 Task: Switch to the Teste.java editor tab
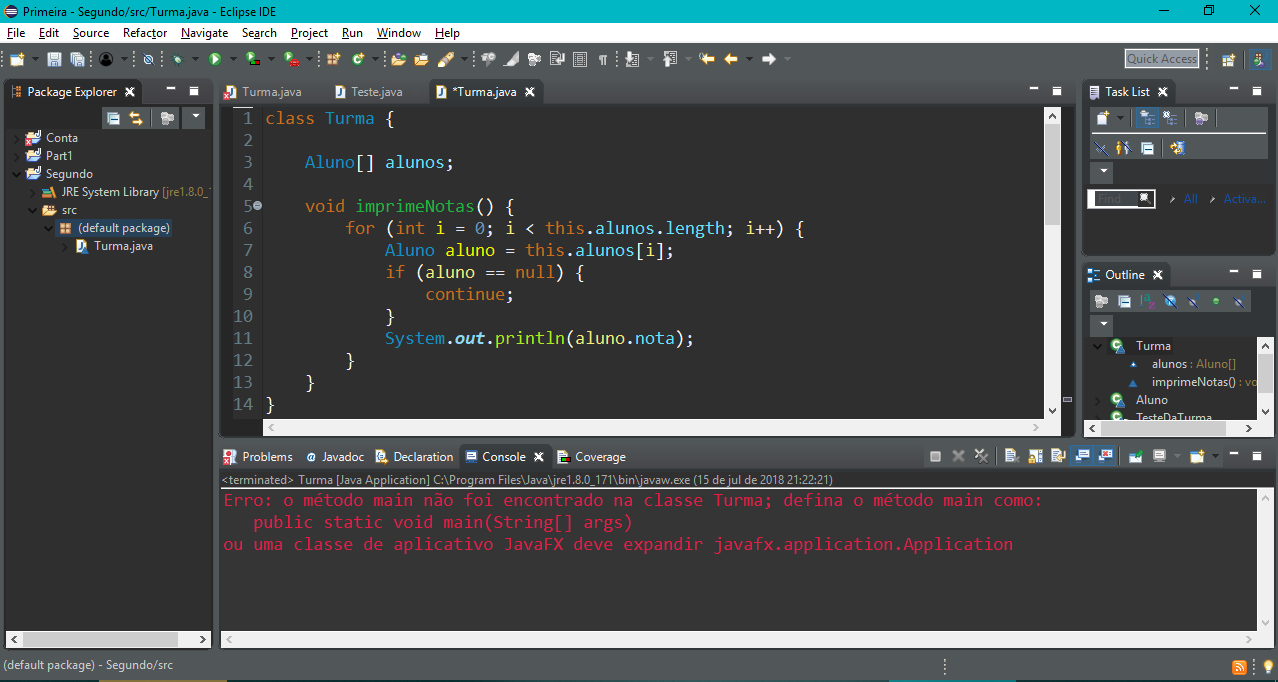368,92
